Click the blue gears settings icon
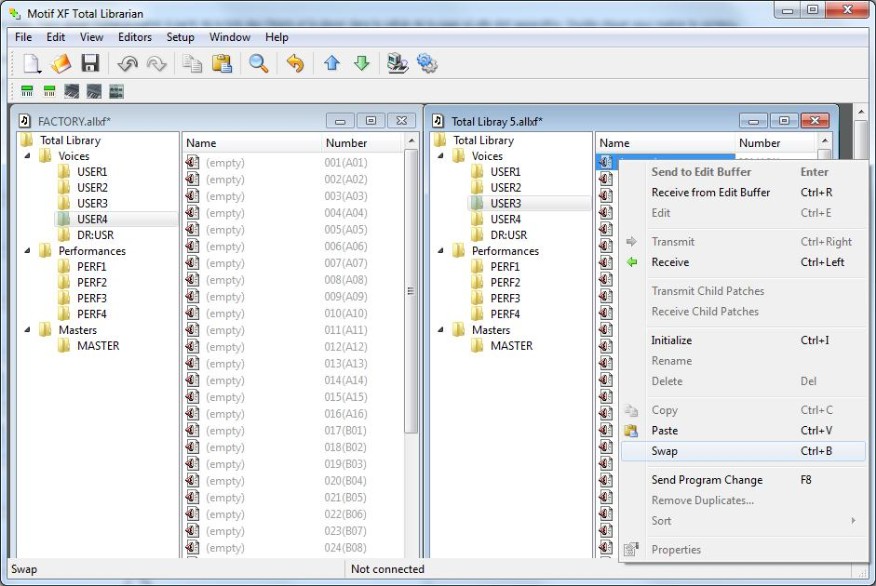Viewport: 876px width, 586px height. (427, 64)
